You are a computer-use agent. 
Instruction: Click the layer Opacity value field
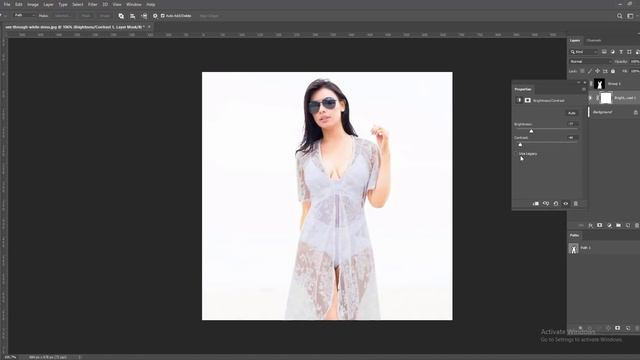(x=635, y=62)
